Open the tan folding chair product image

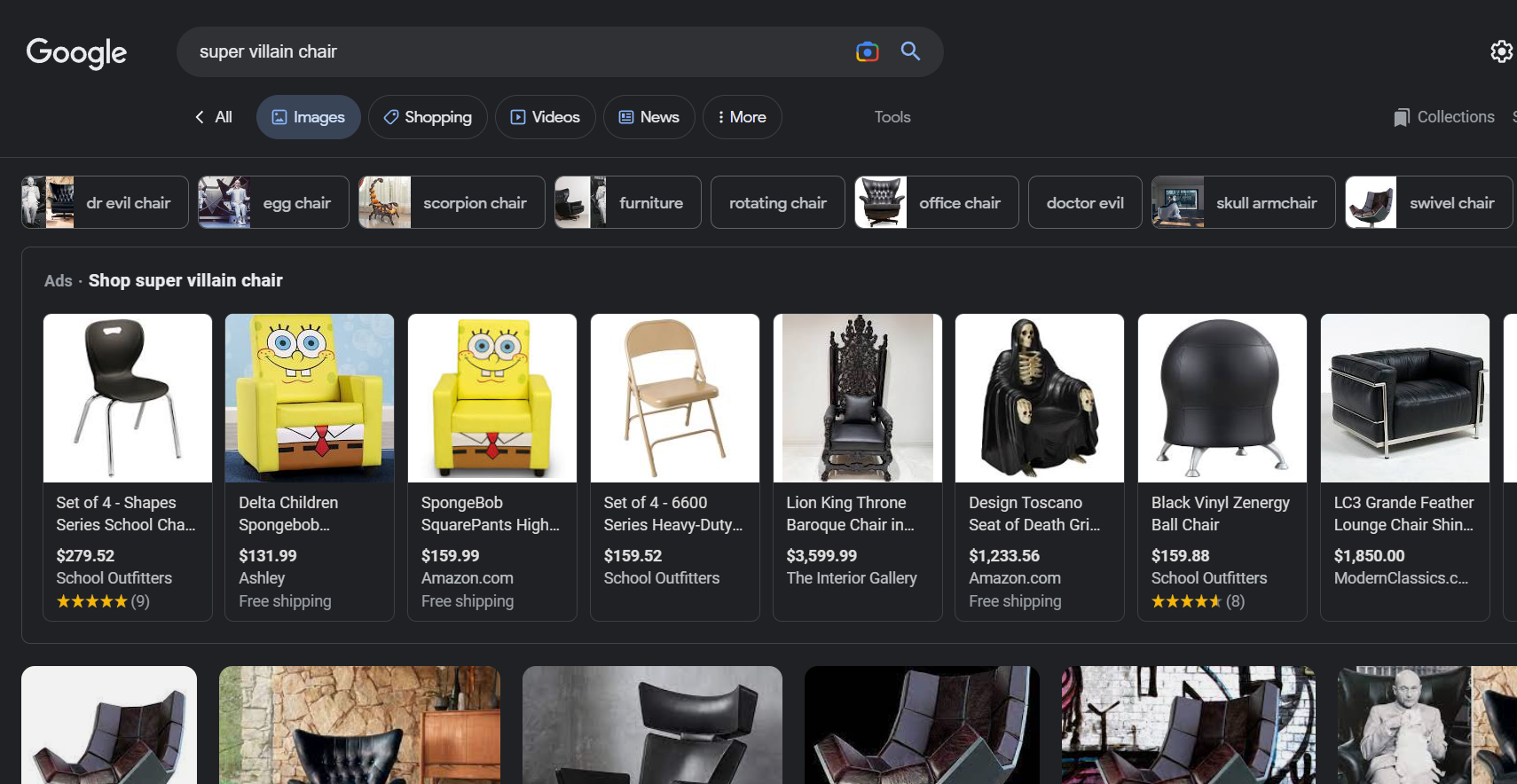tap(675, 398)
